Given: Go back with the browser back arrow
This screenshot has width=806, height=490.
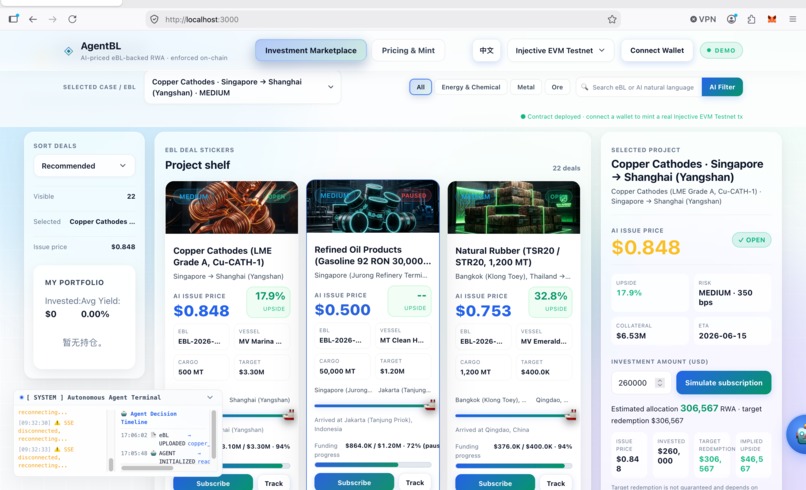Looking at the screenshot, I should tap(33, 19).
